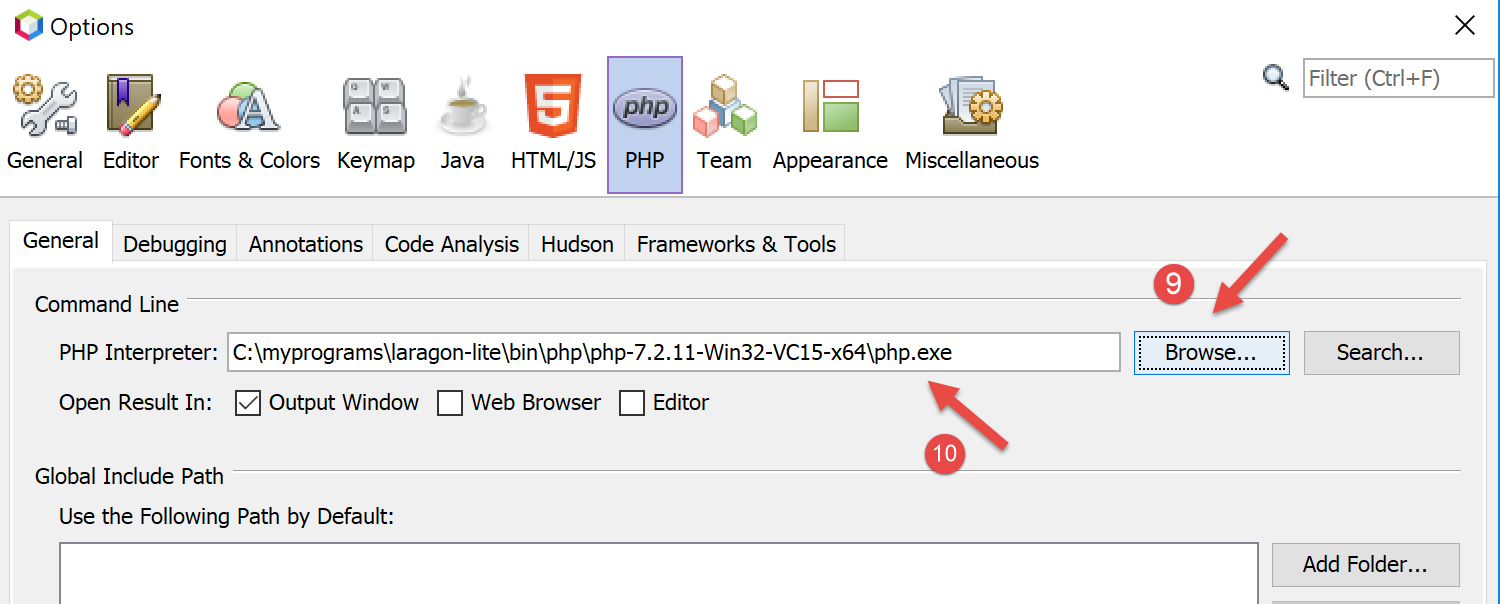The height and width of the screenshot is (604, 1500).
Task: Open the HTML/JS options category
Action: 553,123
